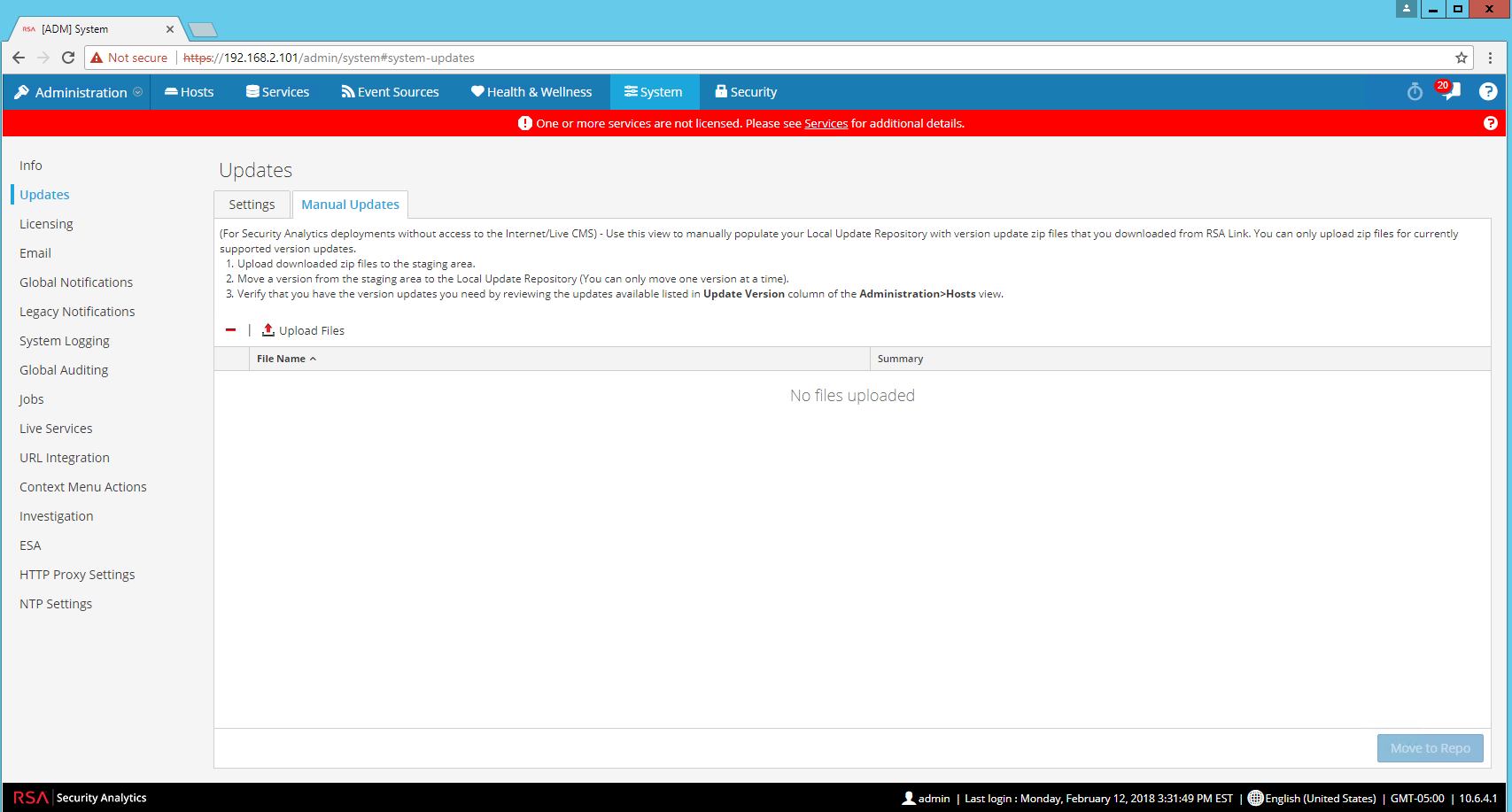Open Chrome three-dot menu
Image resolution: width=1512 pixels, height=812 pixels.
1491,58
